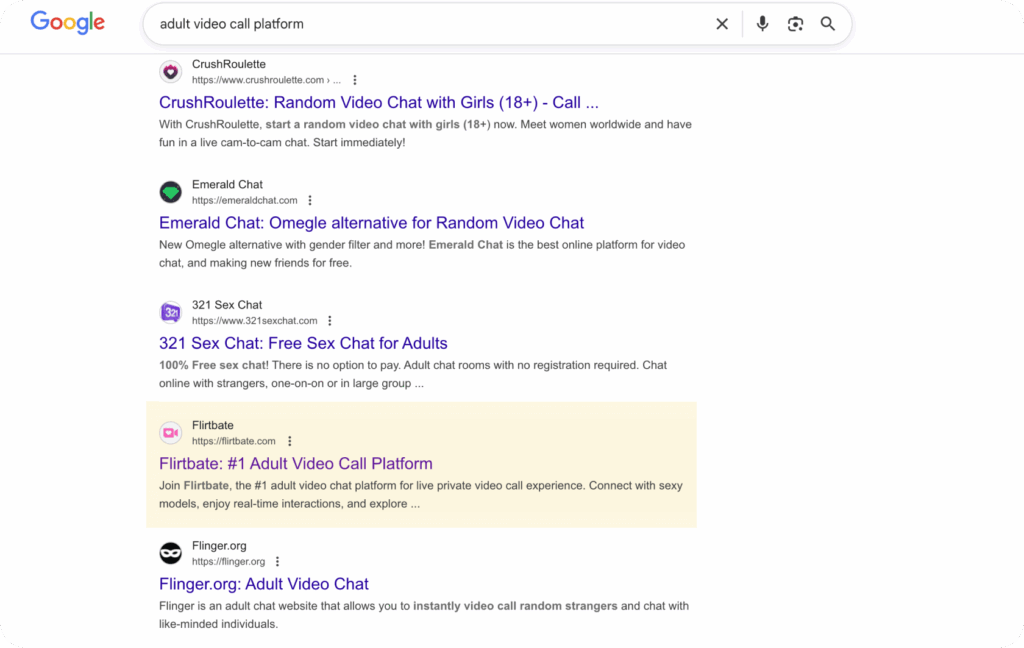Screen dimensions: 1024x648
Task: Click the https://emeraldchat.com URL text
Action: tap(244, 201)
